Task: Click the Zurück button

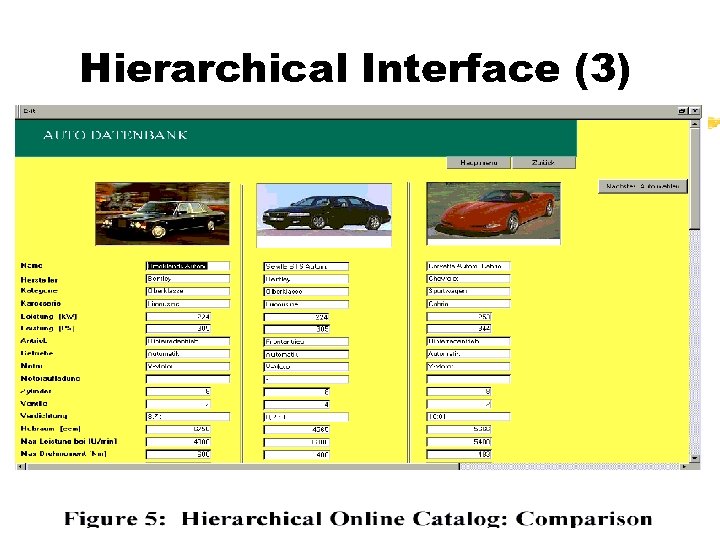Action: [544, 163]
